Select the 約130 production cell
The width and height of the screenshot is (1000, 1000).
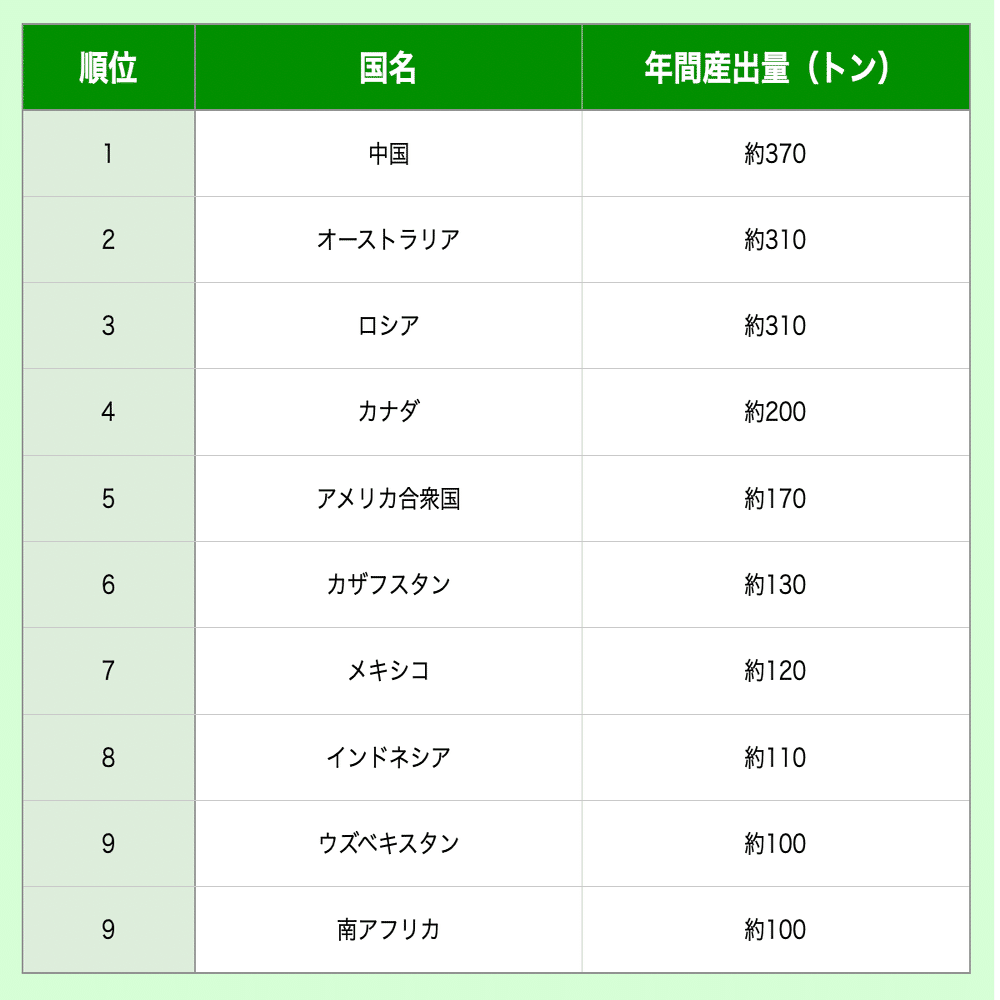[x=775, y=584]
